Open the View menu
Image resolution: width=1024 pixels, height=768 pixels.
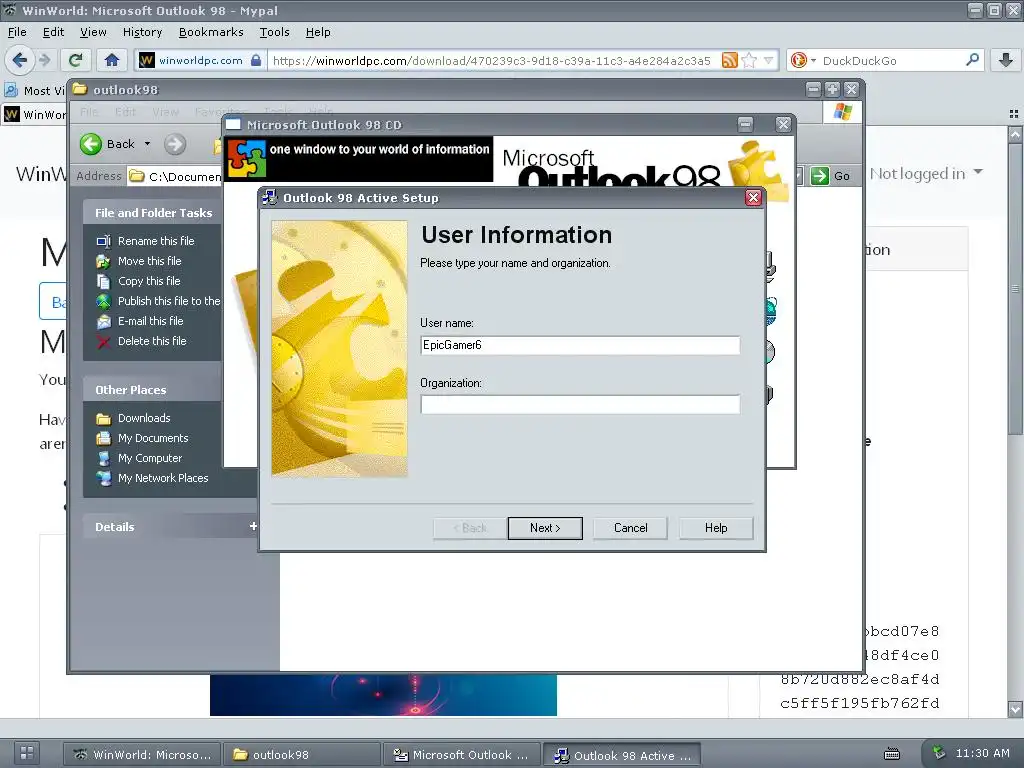point(93,32)
